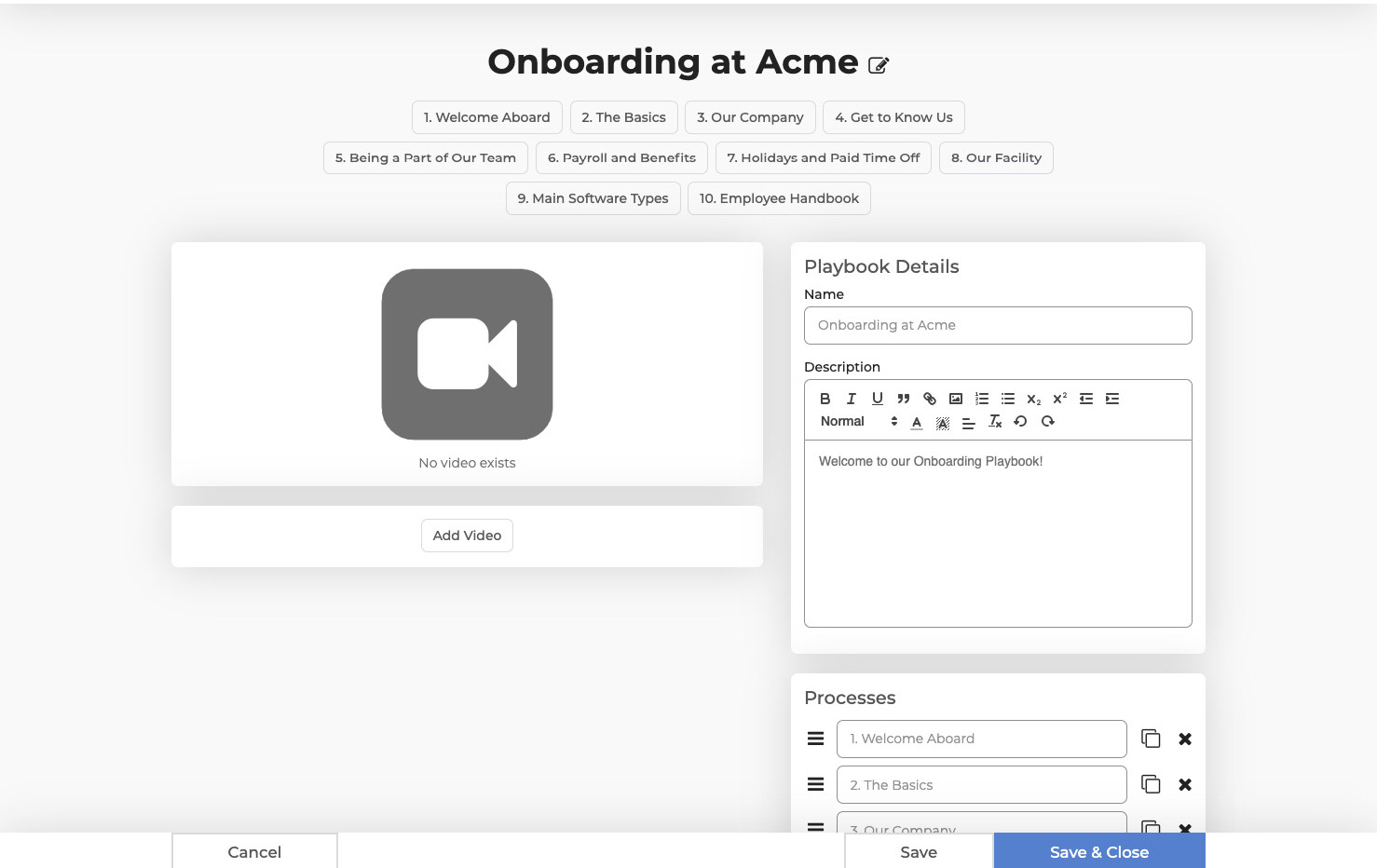Go to the 1. Welcome Aboard tab
This screenshot has height=868, width=1377.
click(487, 117)
